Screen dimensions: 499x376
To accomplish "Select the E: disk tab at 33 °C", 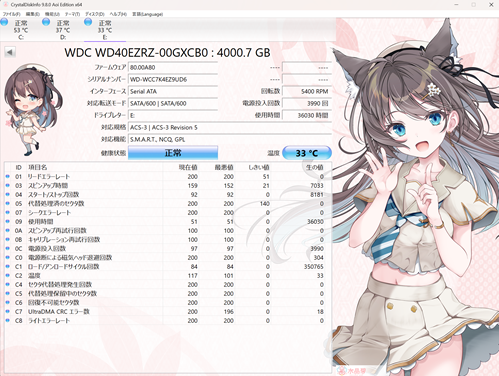I will 105,30.
